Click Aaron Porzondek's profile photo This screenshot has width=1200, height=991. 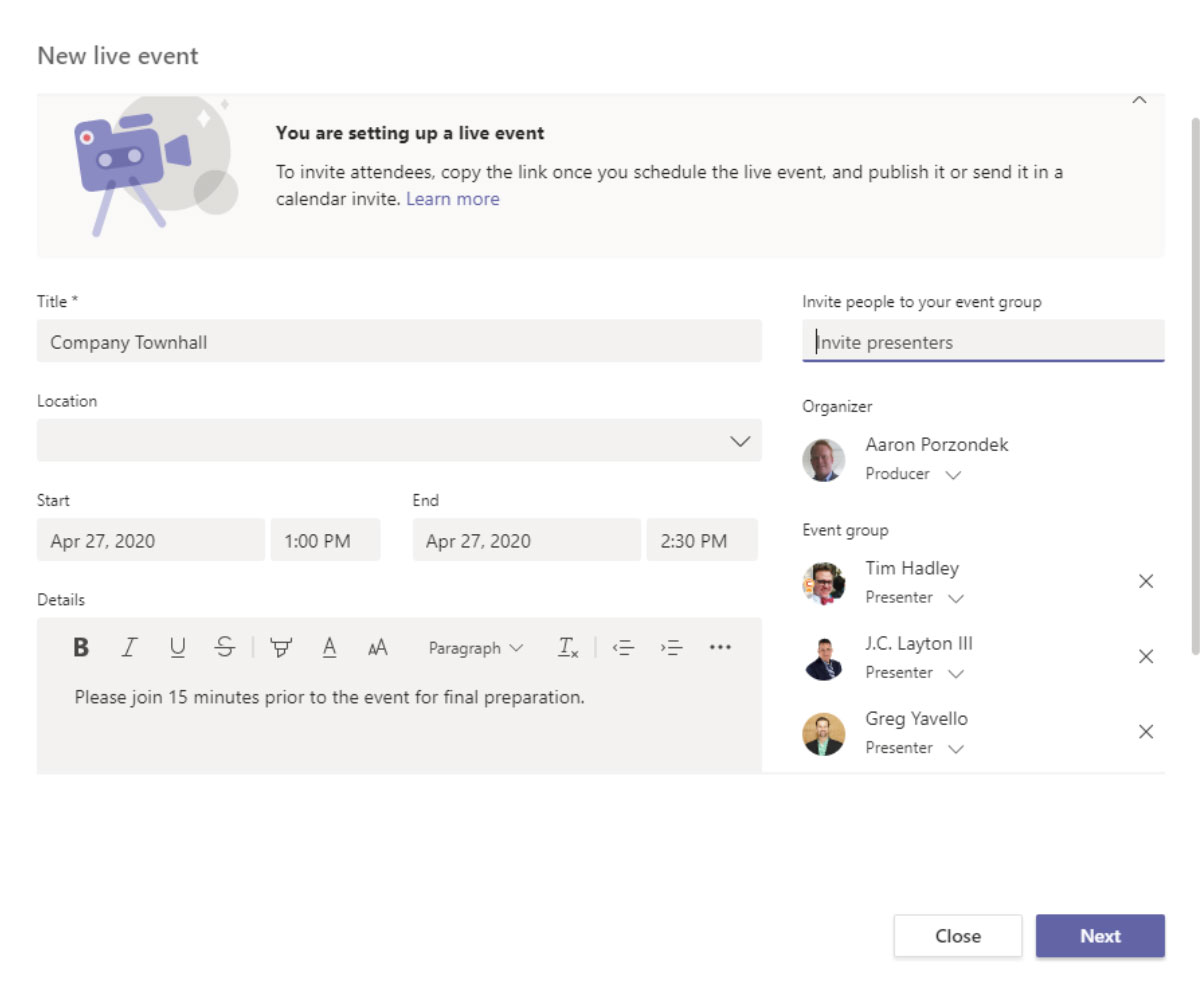pos(824,460)
